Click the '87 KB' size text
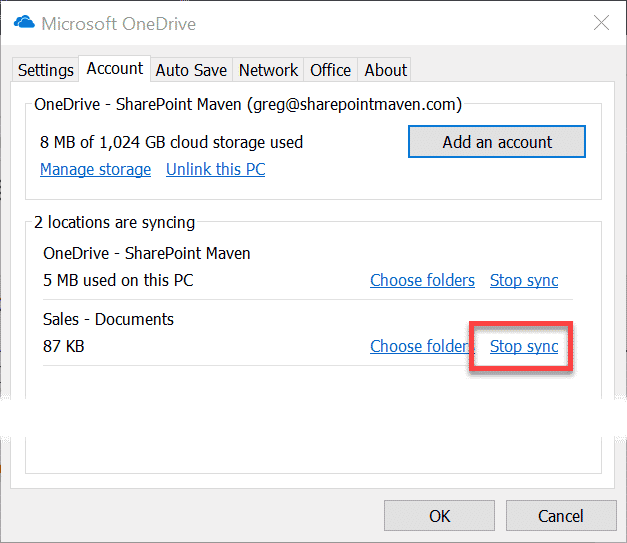Viewport: 627px width, 543px height. coord(64,346)
